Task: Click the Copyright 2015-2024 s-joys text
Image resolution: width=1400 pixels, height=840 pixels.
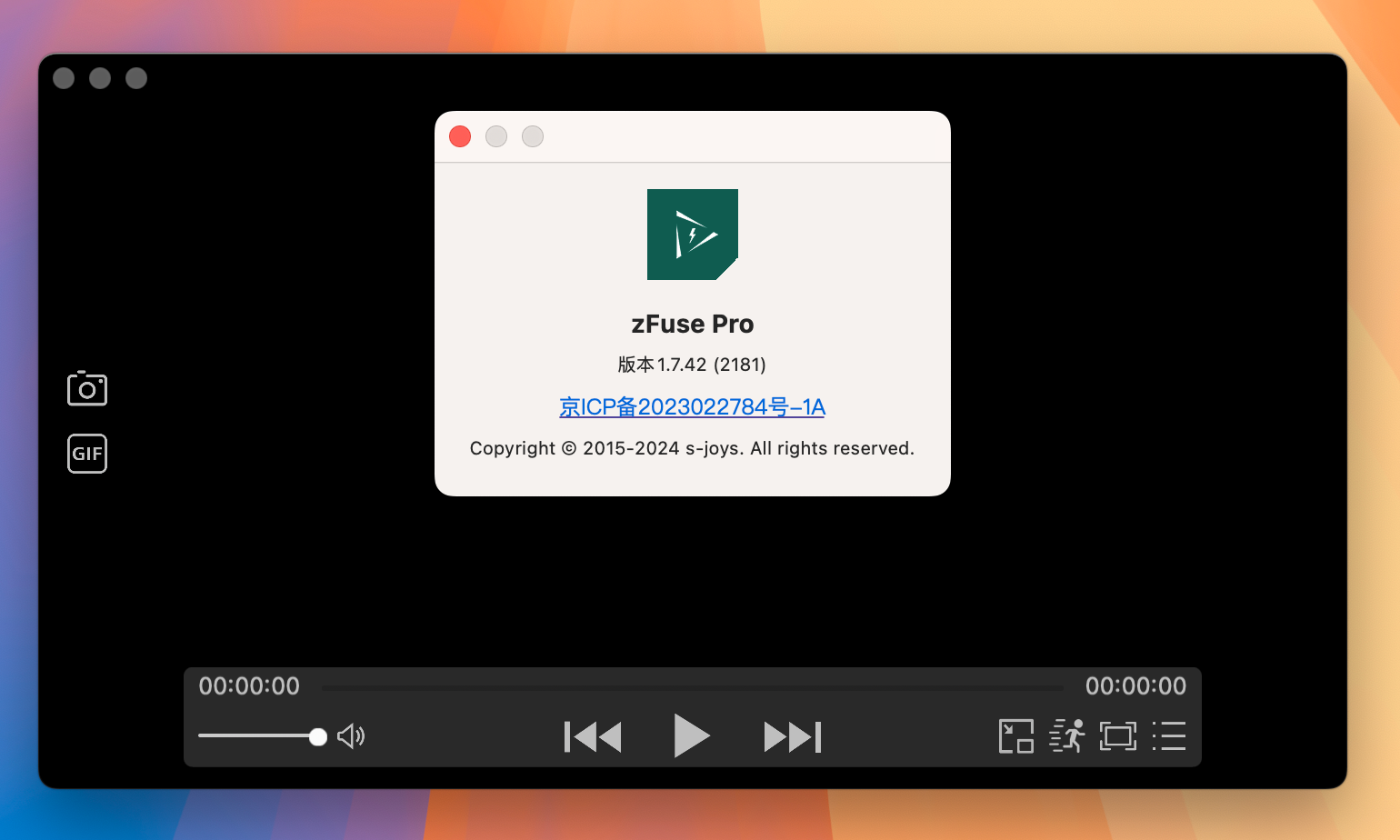Action: [x=693, y=448]
